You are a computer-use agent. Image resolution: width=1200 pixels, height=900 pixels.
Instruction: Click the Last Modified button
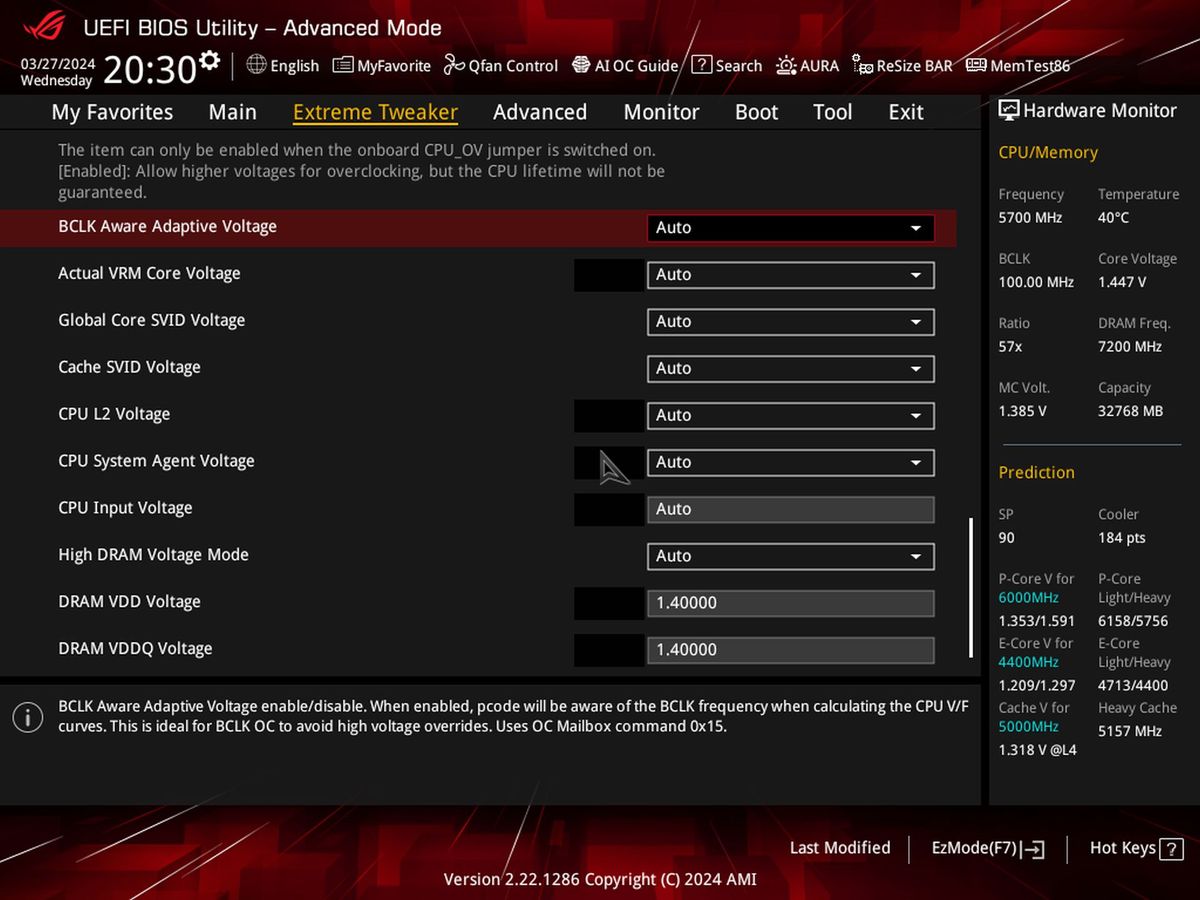840,848
